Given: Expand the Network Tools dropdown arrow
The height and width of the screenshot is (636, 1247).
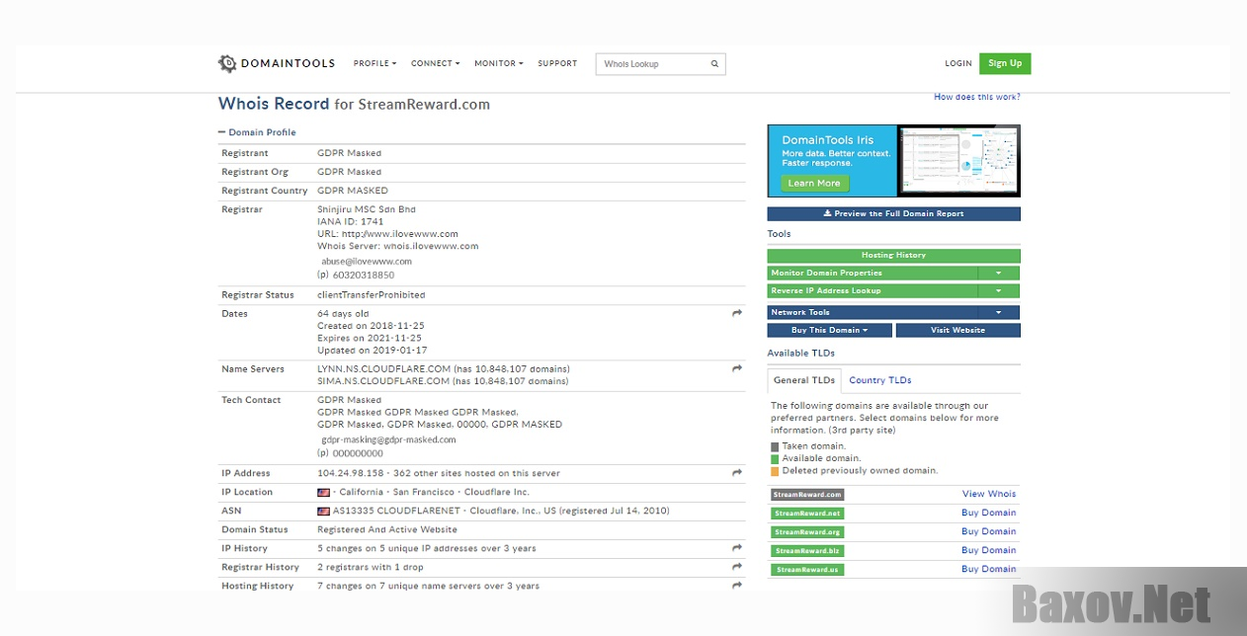Looking at the screenshot, I should [x=998, y=313].
